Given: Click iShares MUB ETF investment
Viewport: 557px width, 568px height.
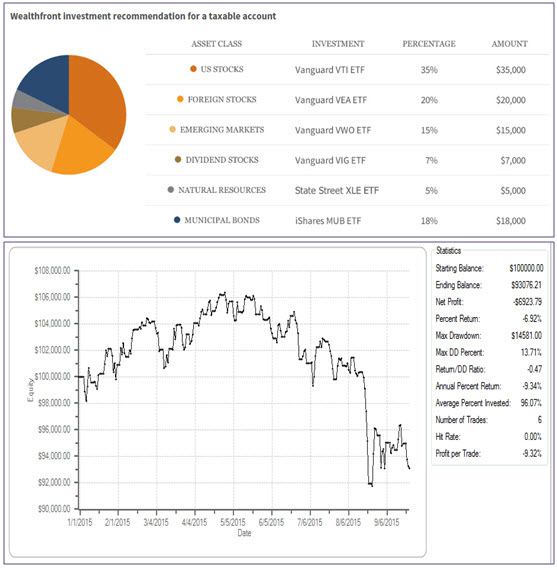Looking at the screenshot, I should 328,221.
